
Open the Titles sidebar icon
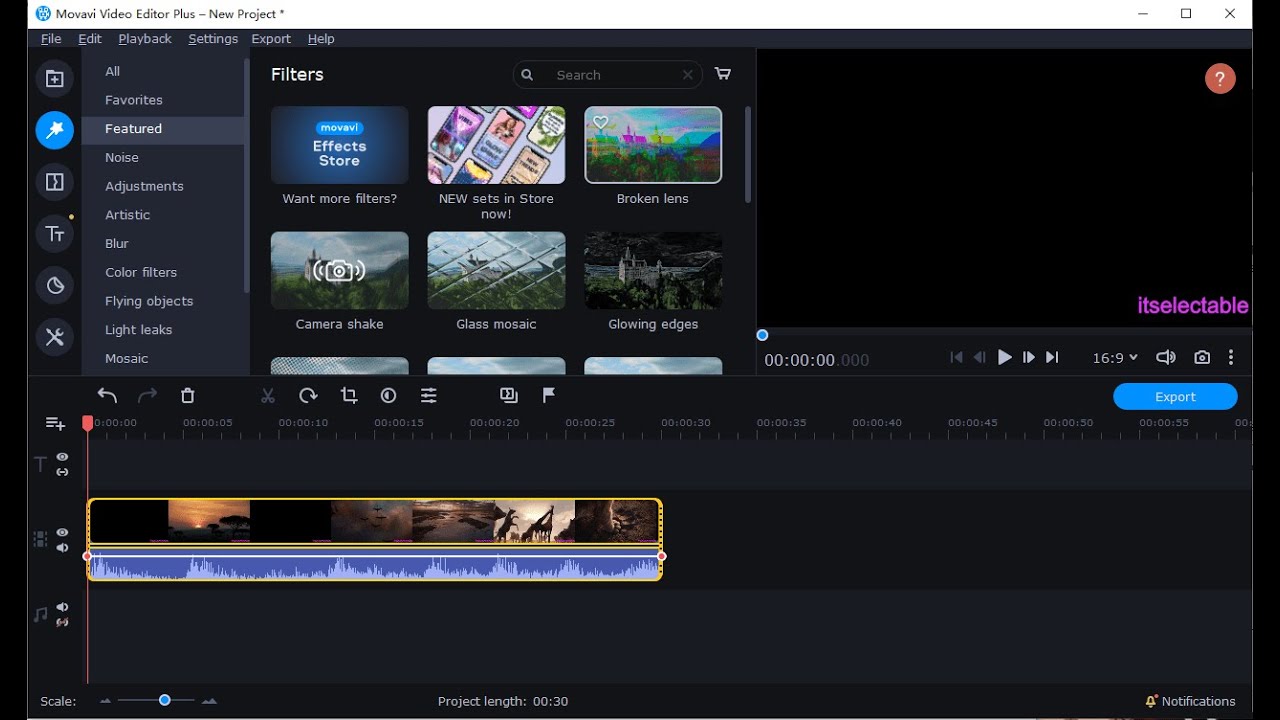[54, 234]
